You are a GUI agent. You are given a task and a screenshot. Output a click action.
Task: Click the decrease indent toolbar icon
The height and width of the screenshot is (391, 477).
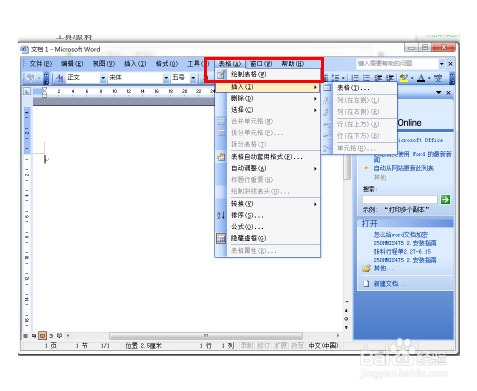tap(378, 78)
